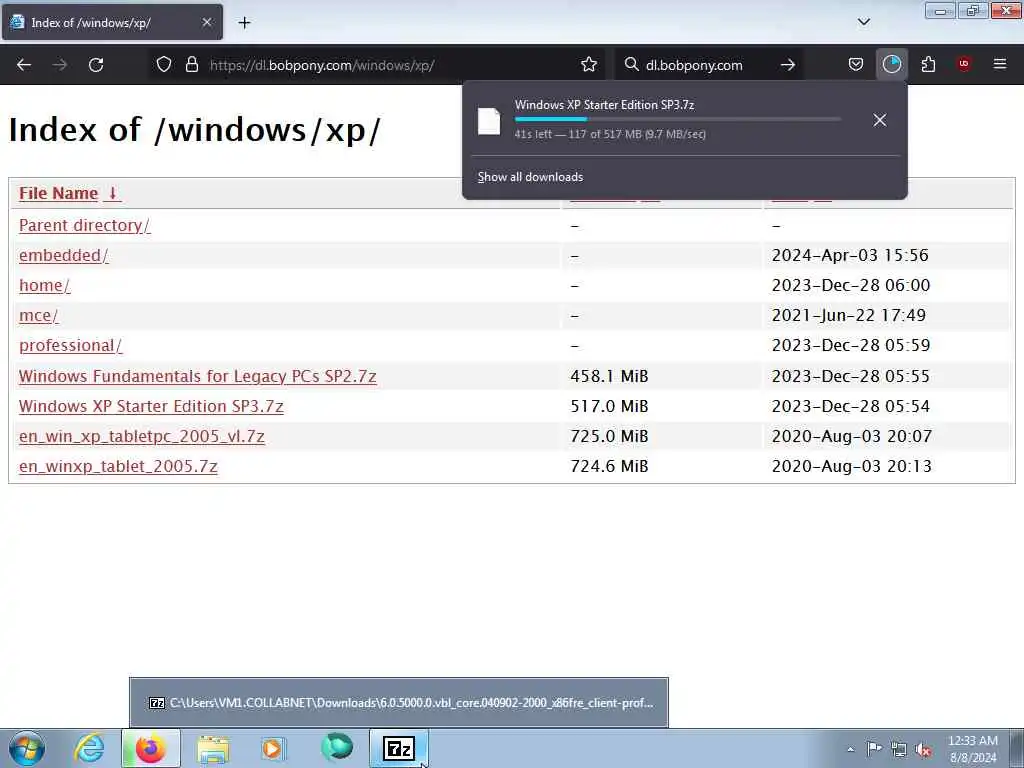Download en_winxp_tablet_2005.7z

click(118, 466)
